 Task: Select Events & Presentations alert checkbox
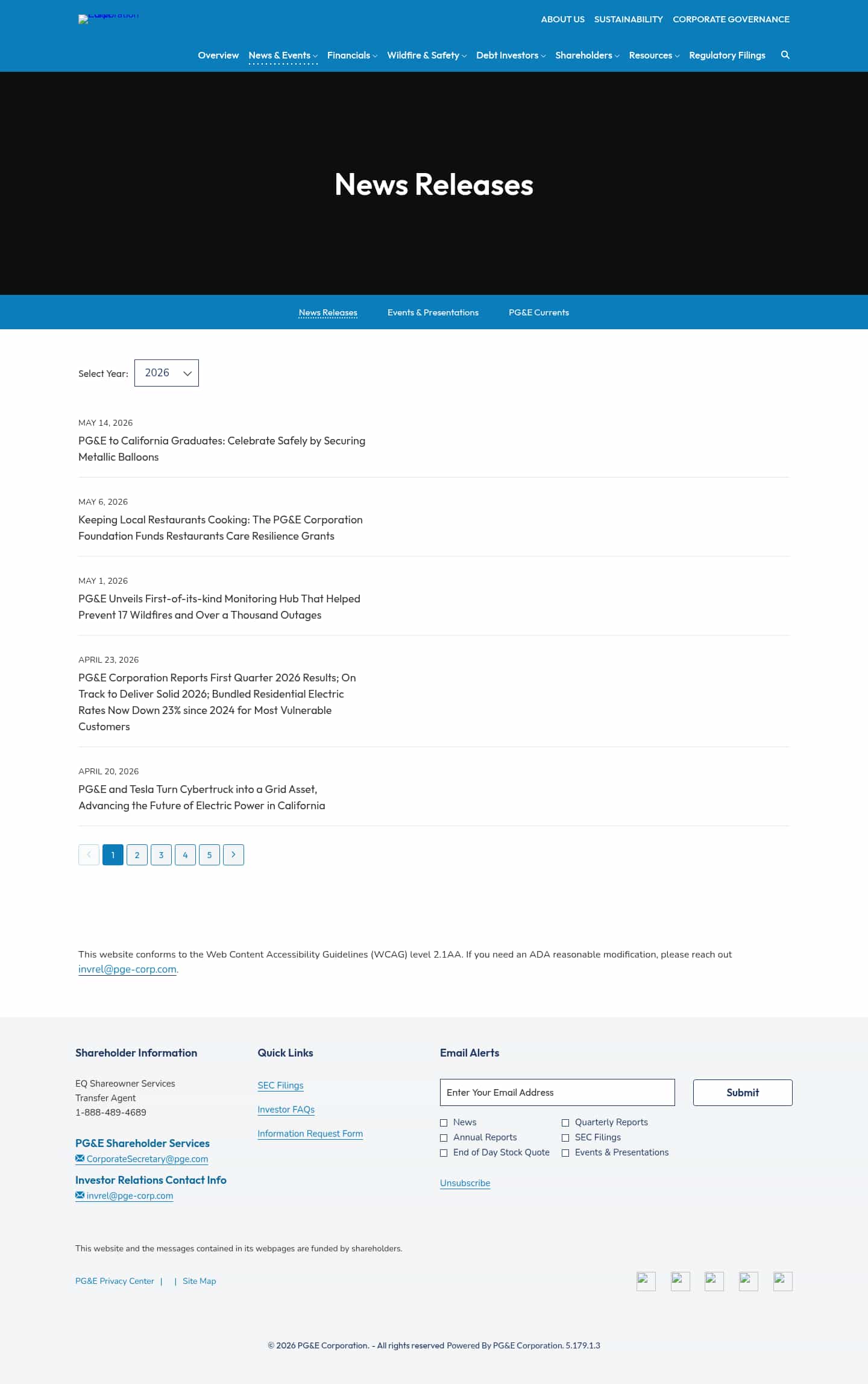pyautogui.click(x=565, y=1152)
